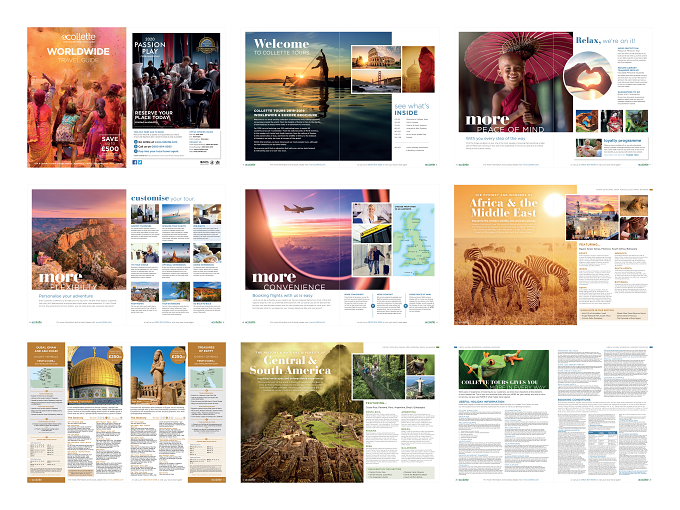Click the Twitter icon beside Facebook icon

[x=140, y=162]
